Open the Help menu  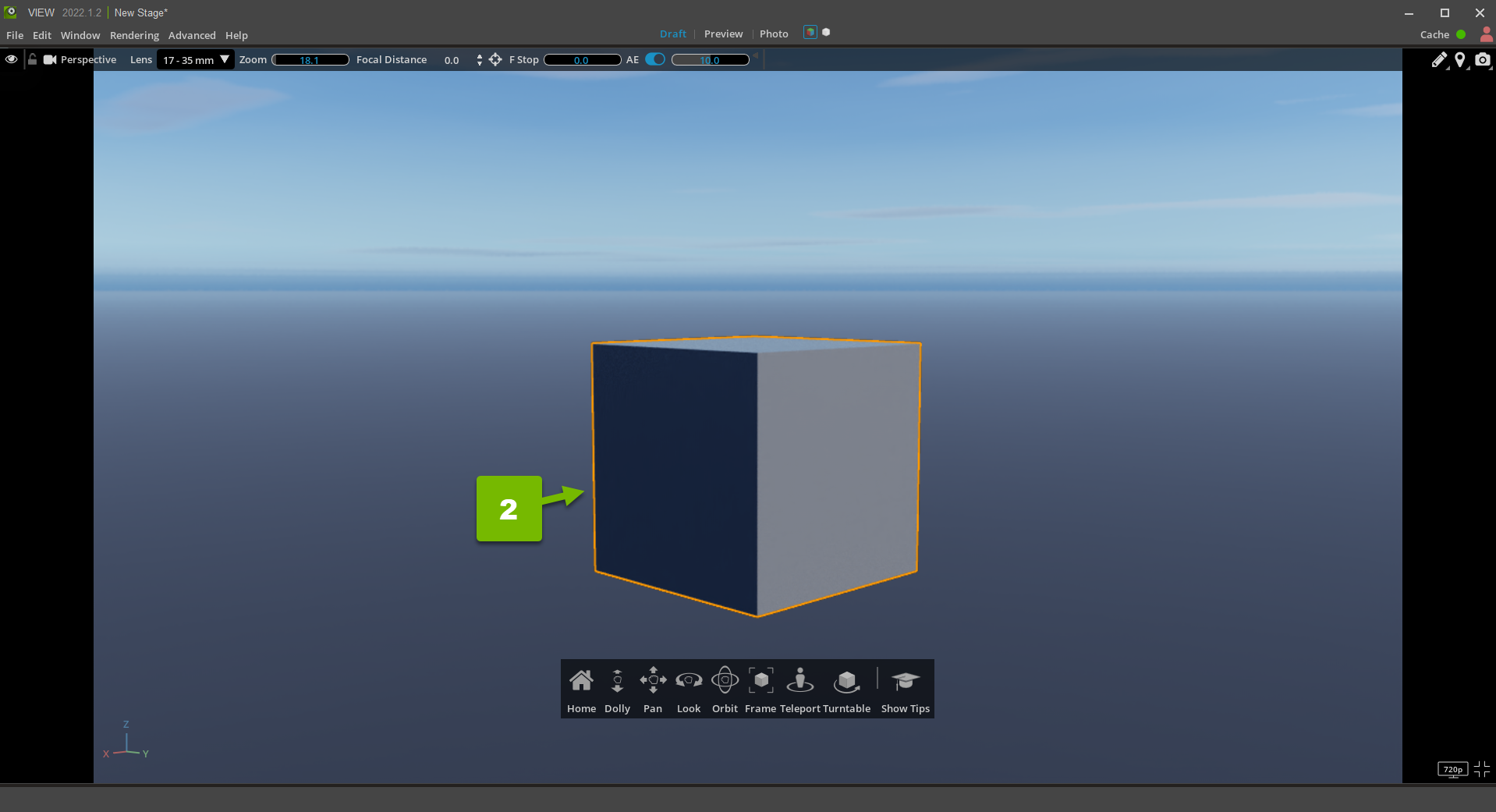coord(236,35)
